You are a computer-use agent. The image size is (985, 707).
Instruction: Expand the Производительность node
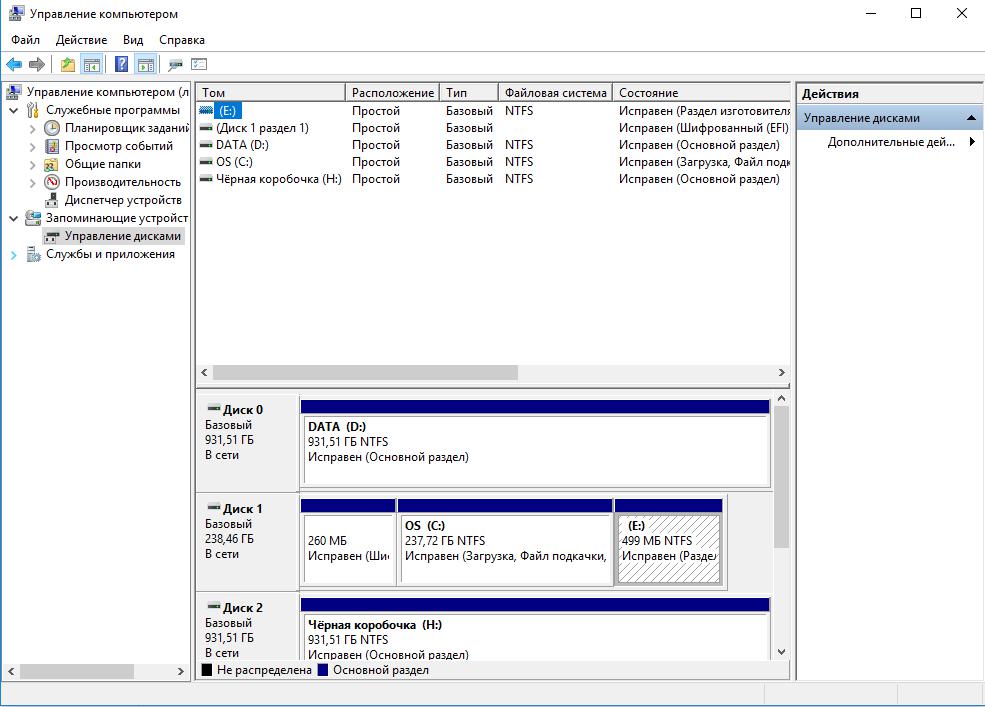(33, 183)
